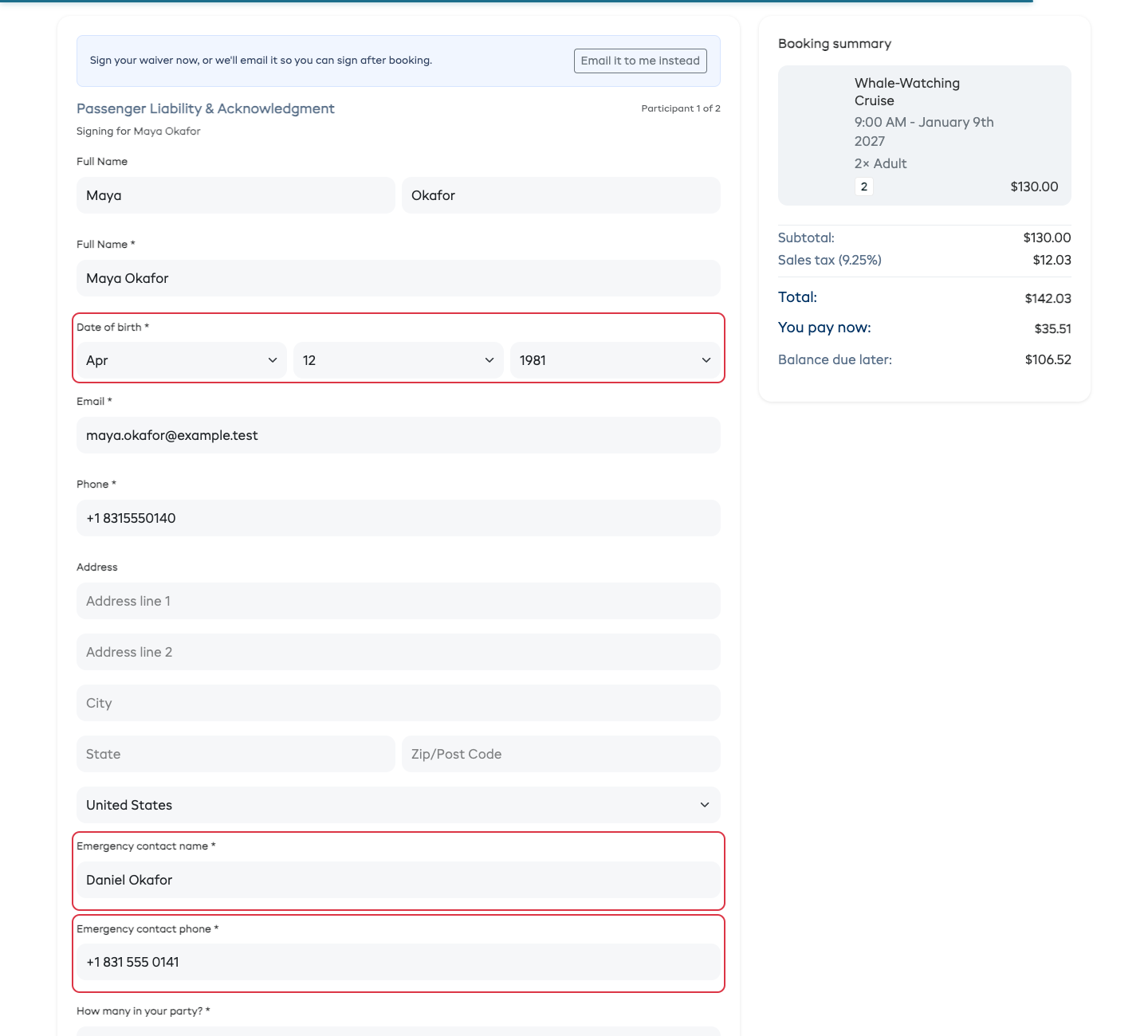Click the Email it to me instead button
Screen dimensions: 1148x1036
[640, 61]
